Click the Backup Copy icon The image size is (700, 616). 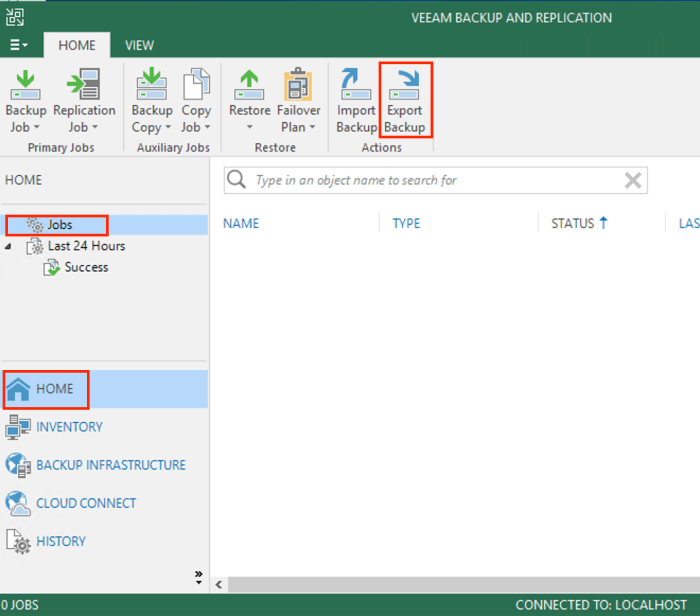pos(152,84)
